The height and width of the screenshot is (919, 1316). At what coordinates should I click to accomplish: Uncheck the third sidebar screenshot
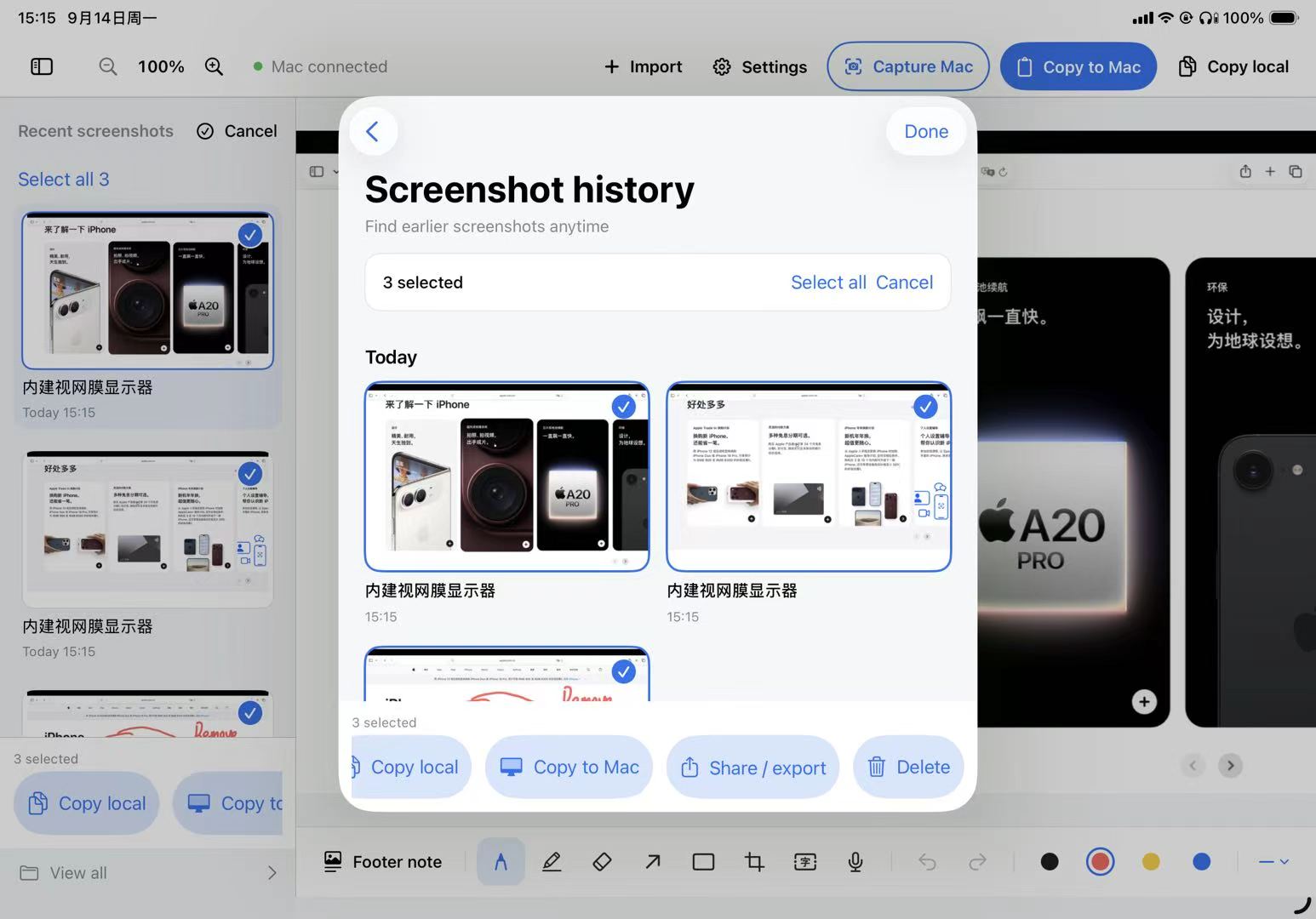[x=249, y=712]
